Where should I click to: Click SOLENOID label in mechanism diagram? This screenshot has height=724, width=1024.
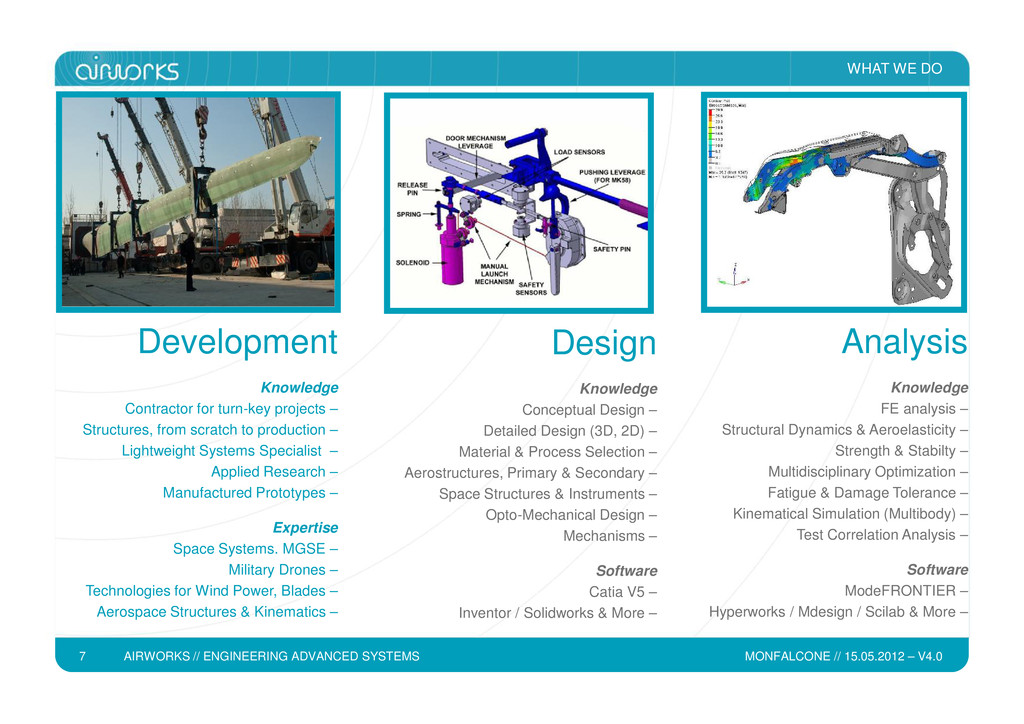[412, 263]
